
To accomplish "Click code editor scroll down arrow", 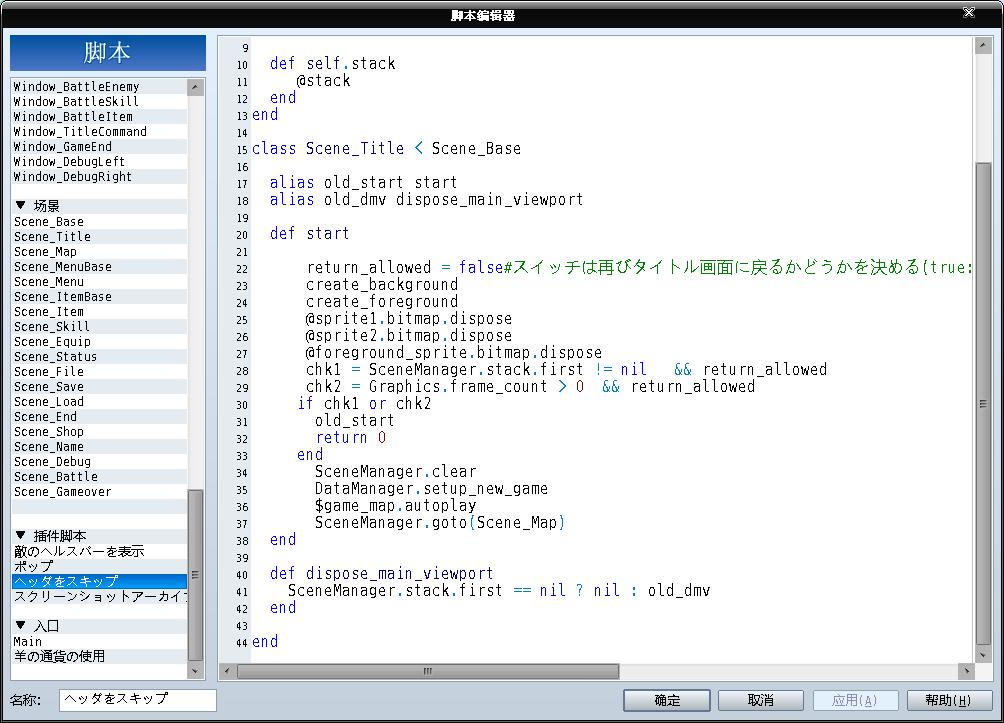I will (x=983, y=655).
